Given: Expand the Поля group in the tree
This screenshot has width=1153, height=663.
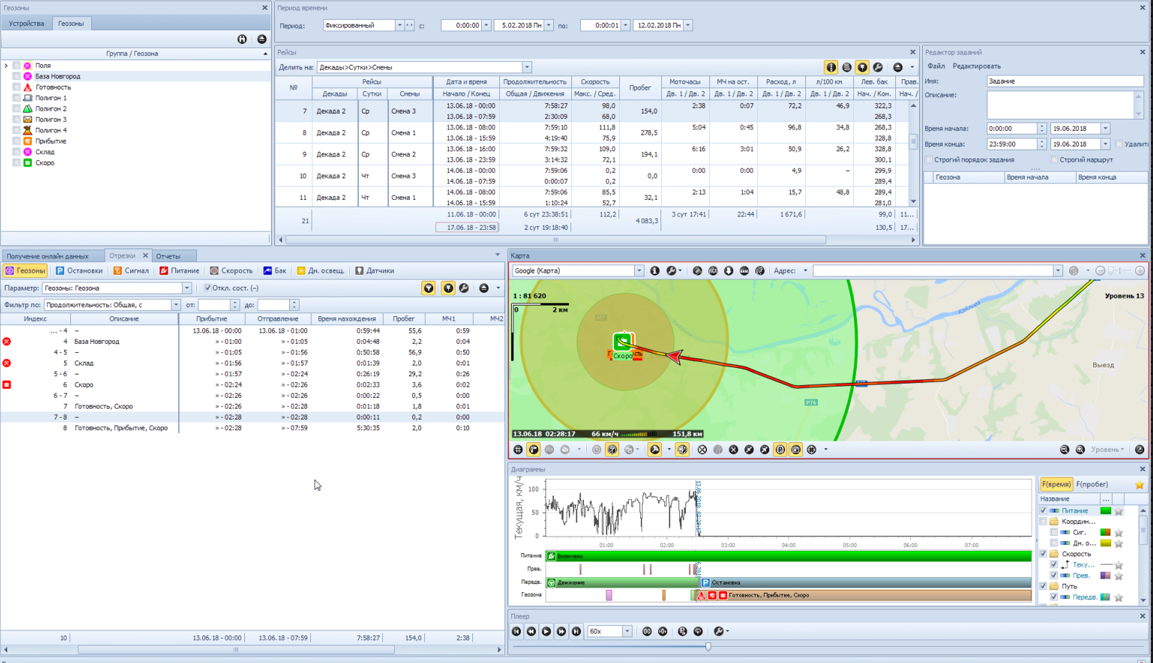Looking at the screenshot, I should [6, 65].
